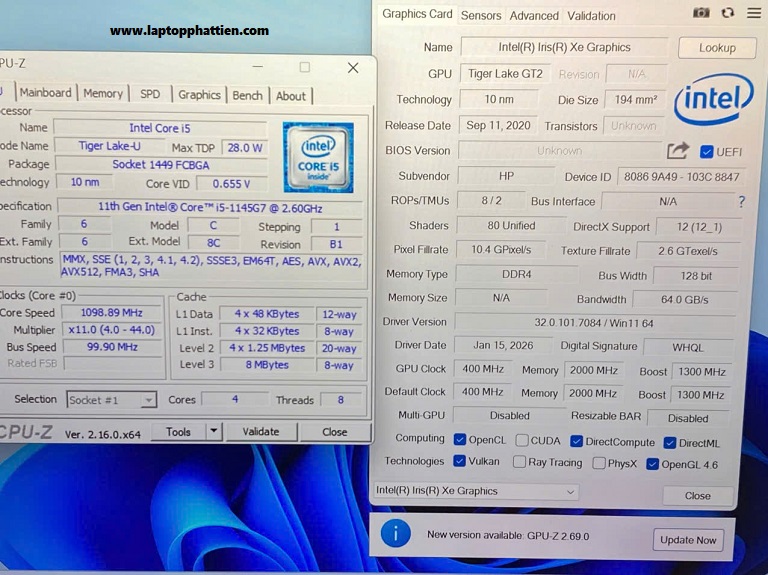
Task: Click the Max TDP value 28.0 W
Action: click(x=245, y=147)
